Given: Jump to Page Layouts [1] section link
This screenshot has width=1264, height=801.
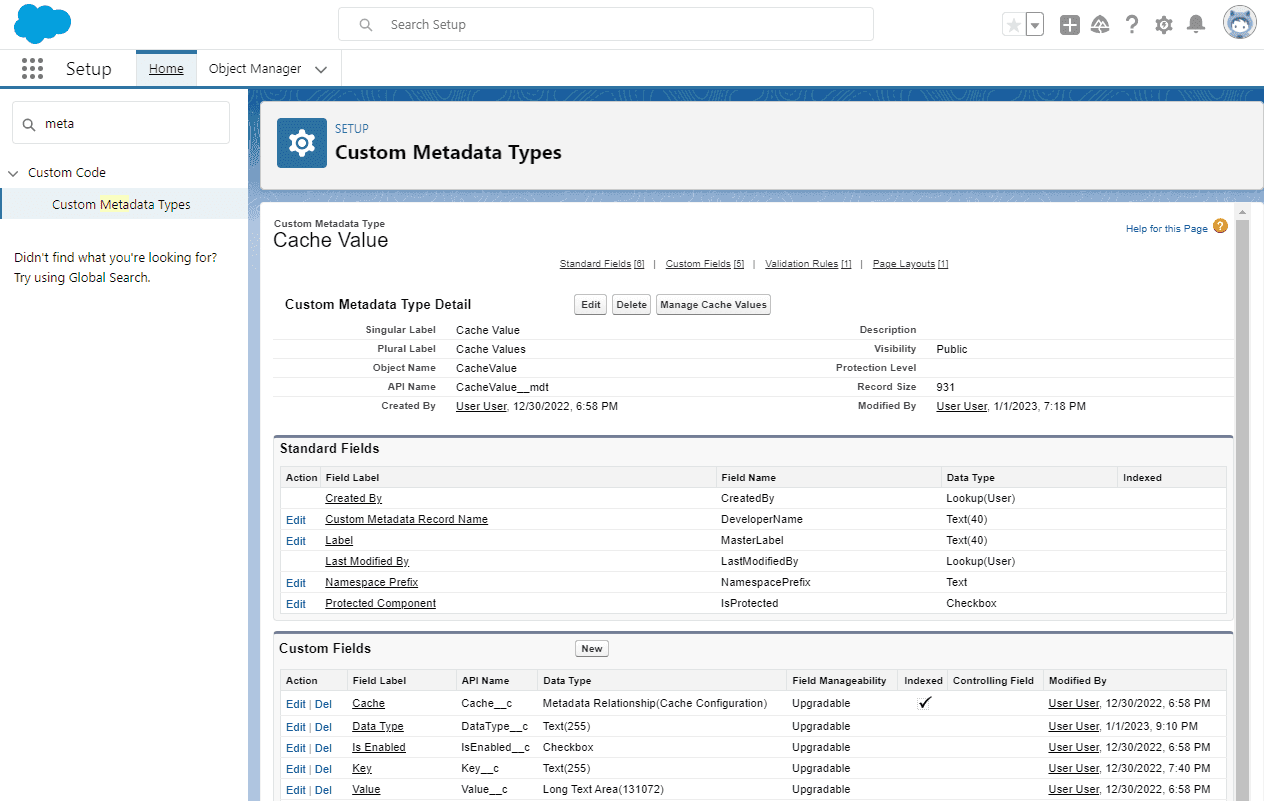Looking at the screenshot, I should point(910,264).
